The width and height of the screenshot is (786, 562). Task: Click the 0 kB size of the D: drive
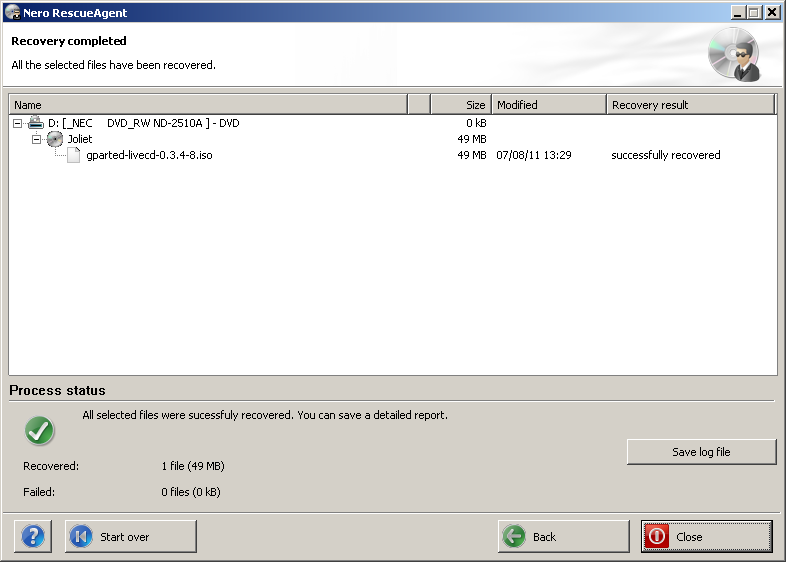pos(476,123)
